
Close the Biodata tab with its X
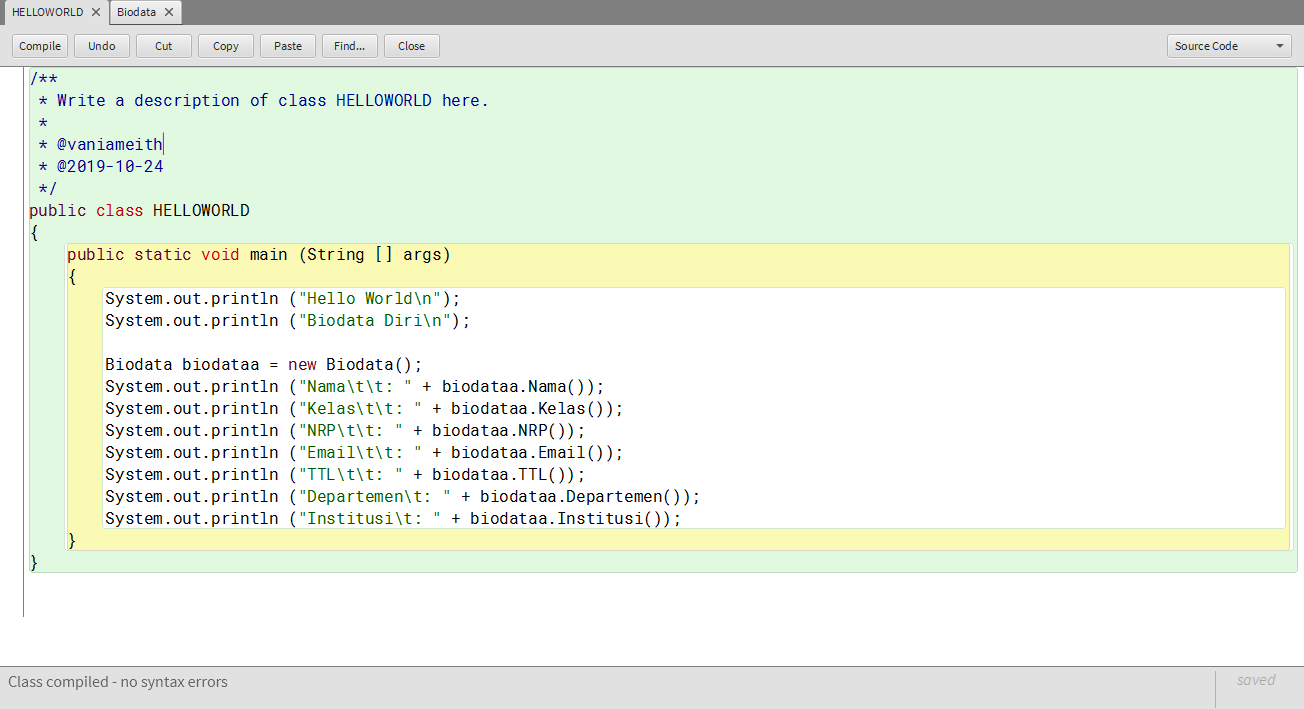[169, 13]
